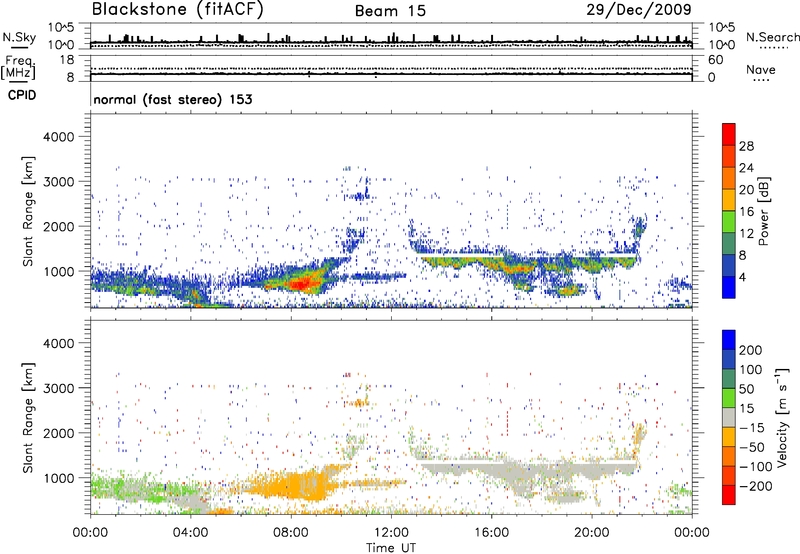Click the 60 tick on Nave axis
Image resolution: width=800 pixels, height=554 pixels.
click(x=715, y=60)
